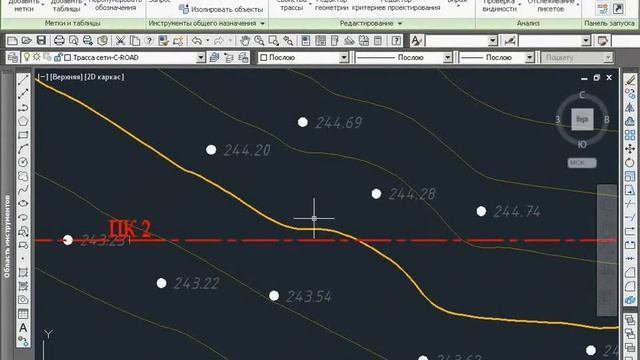Open the linetype Послою dropdown
The height and width of the screenshot is (360, 640).
(447, 58)
